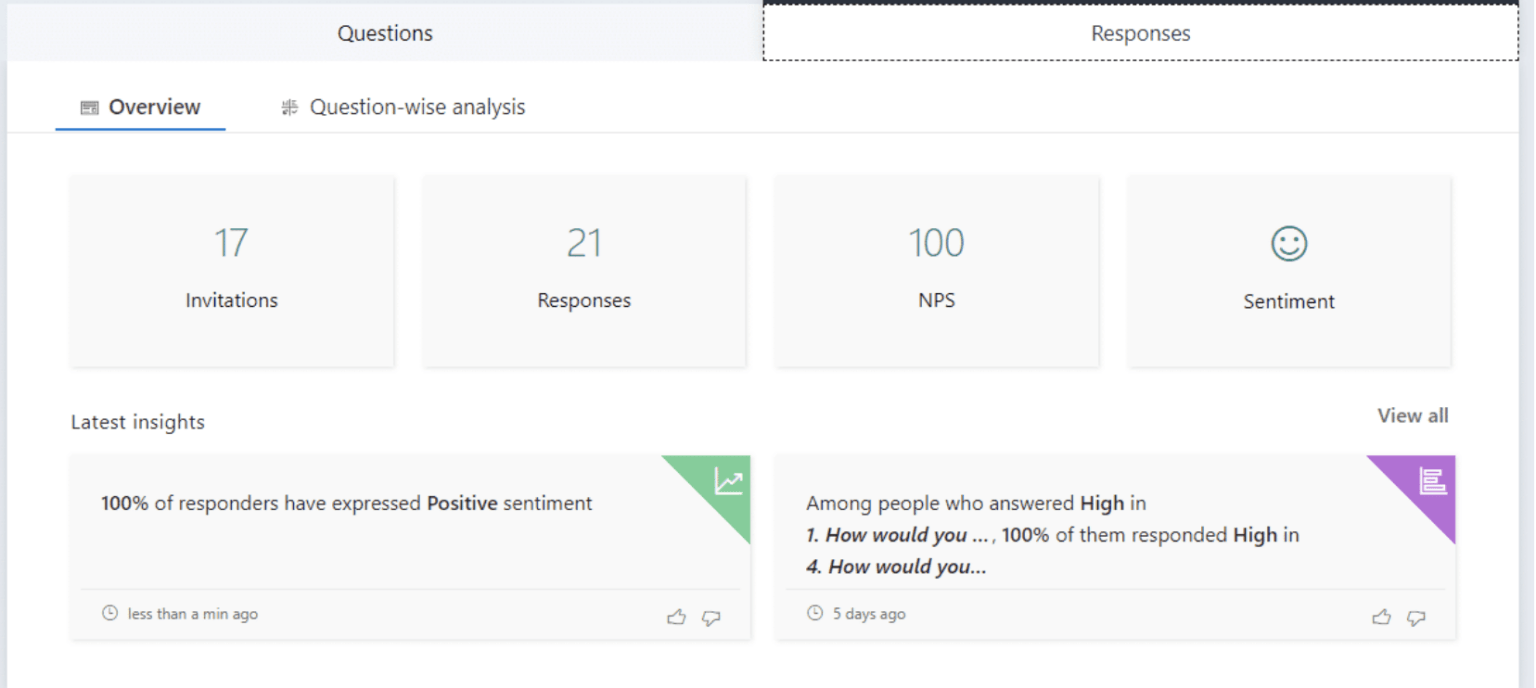1536x688 pixels.
Task: Click the green trend chart corner icon
Action: [729, 482]
